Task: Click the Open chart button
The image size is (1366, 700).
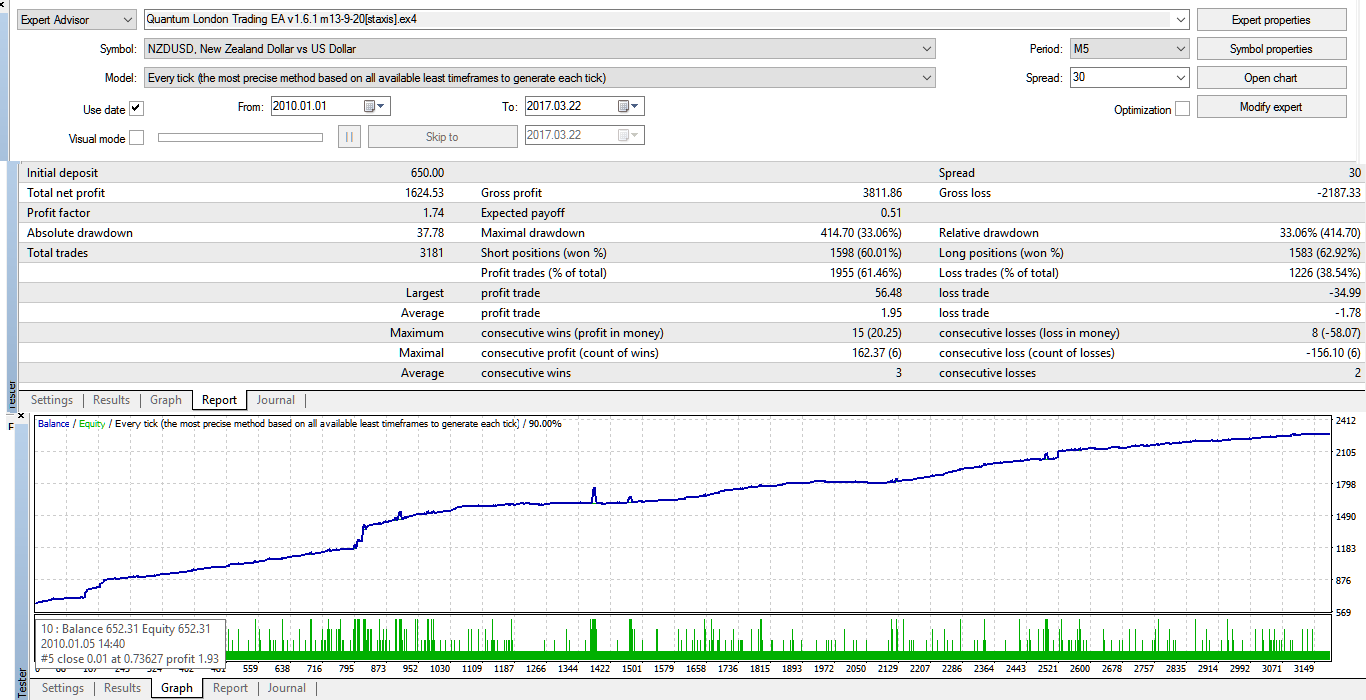Action: (x=1271, y=78)
